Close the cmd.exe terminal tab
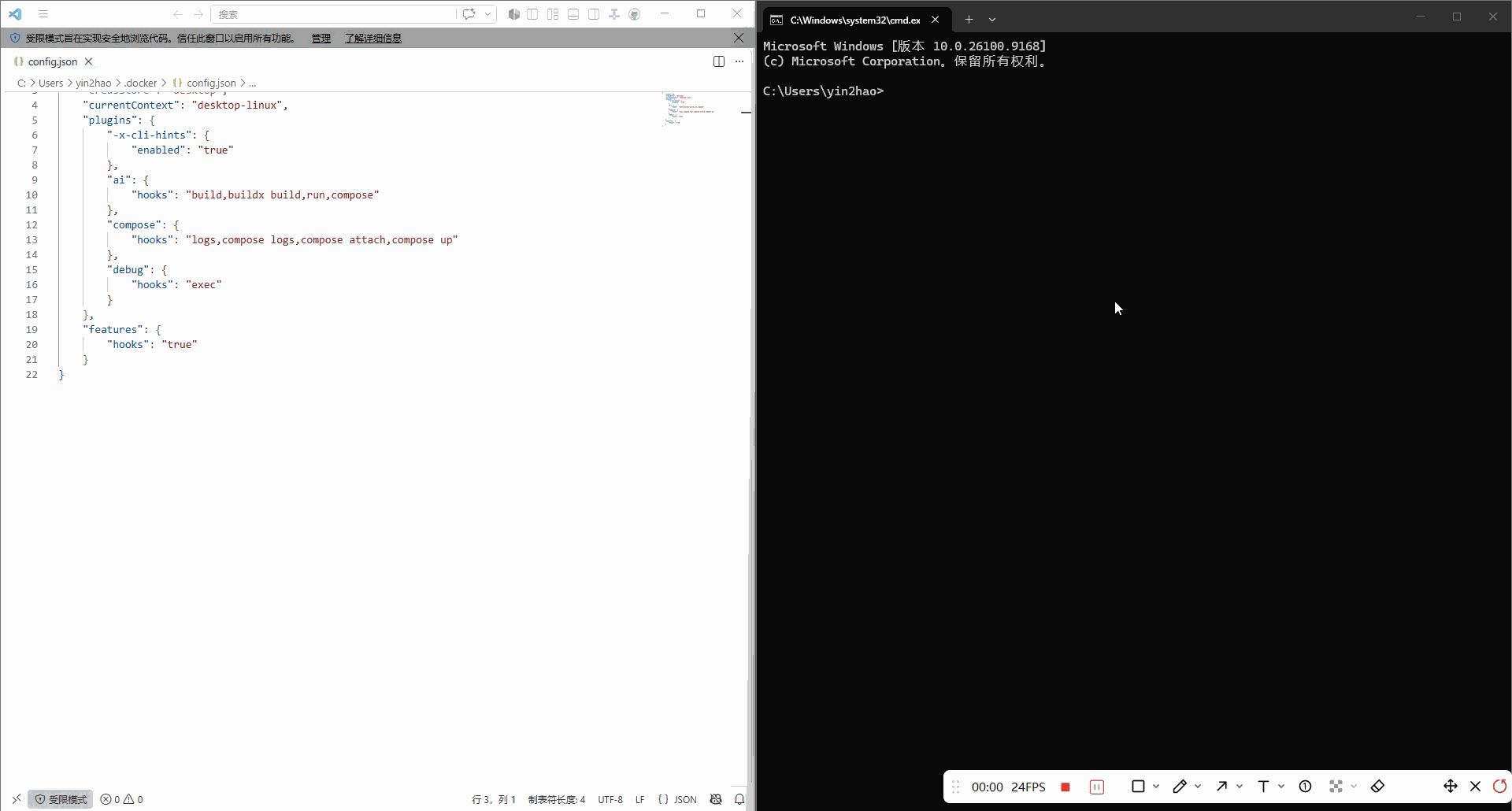The height and width of the screenshot is (811, 1512). coord(936,20)
